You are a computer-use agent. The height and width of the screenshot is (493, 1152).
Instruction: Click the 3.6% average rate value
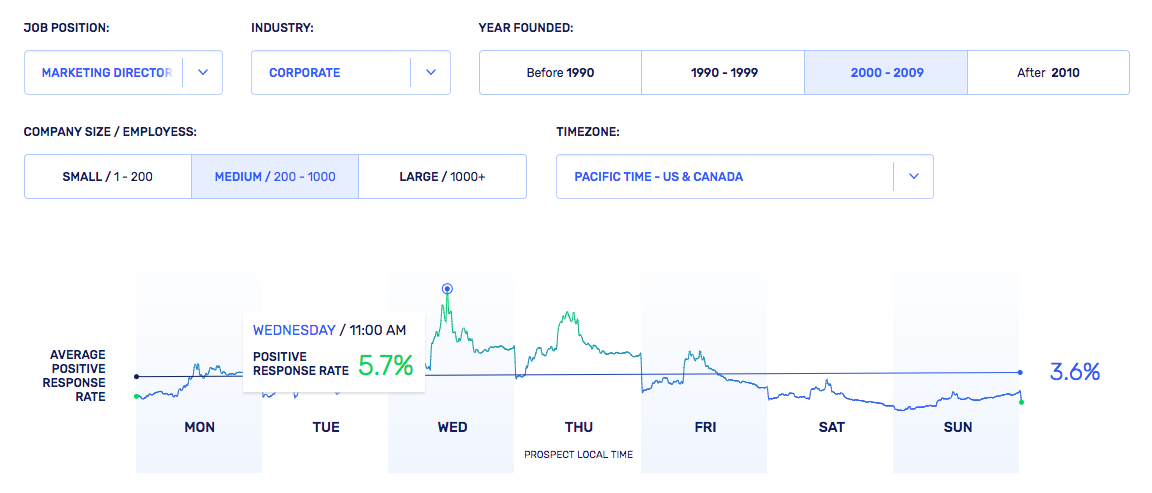pos(1074,372)
